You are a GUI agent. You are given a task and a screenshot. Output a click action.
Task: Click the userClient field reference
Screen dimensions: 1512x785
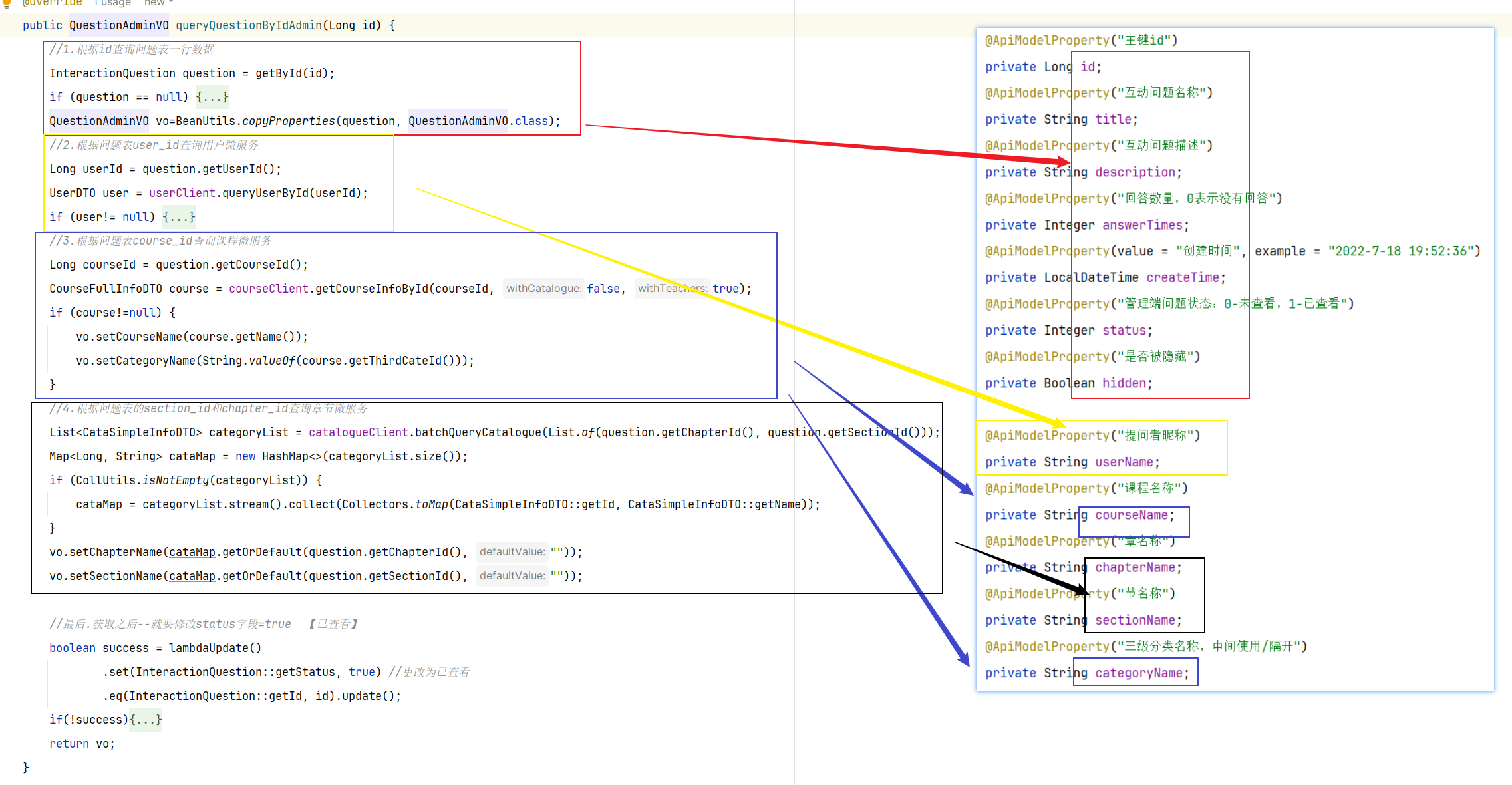click(182, 193)
